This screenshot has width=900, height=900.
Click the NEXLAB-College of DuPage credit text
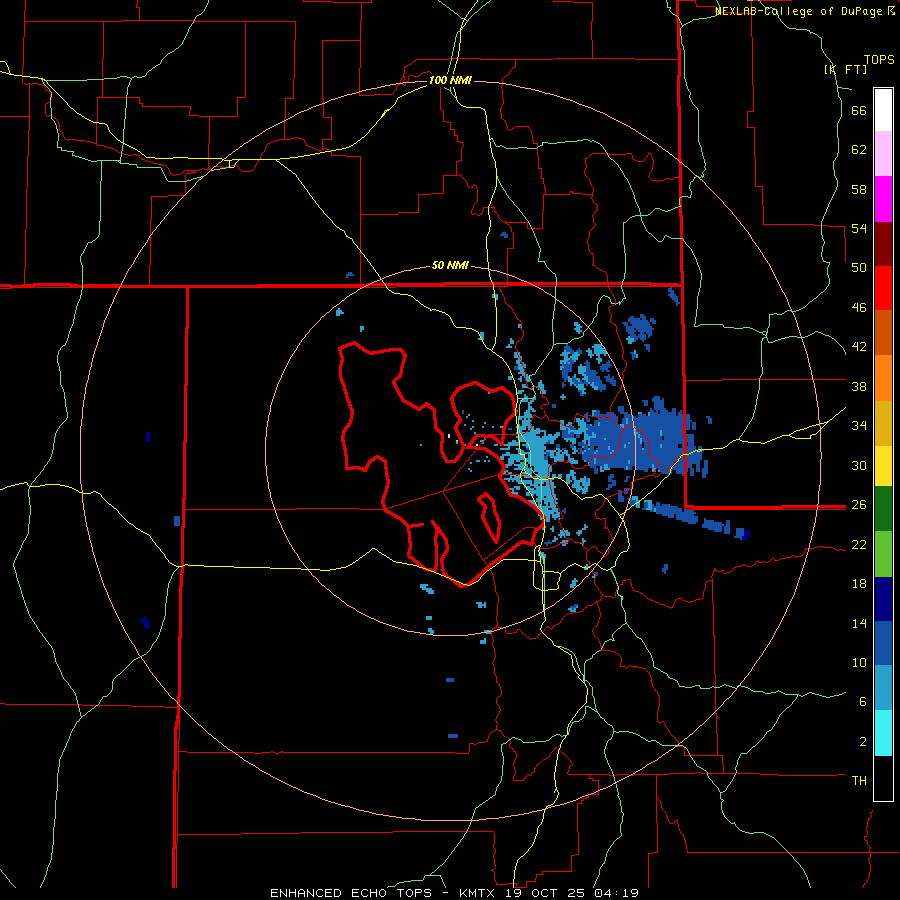(x=798, y=11)
